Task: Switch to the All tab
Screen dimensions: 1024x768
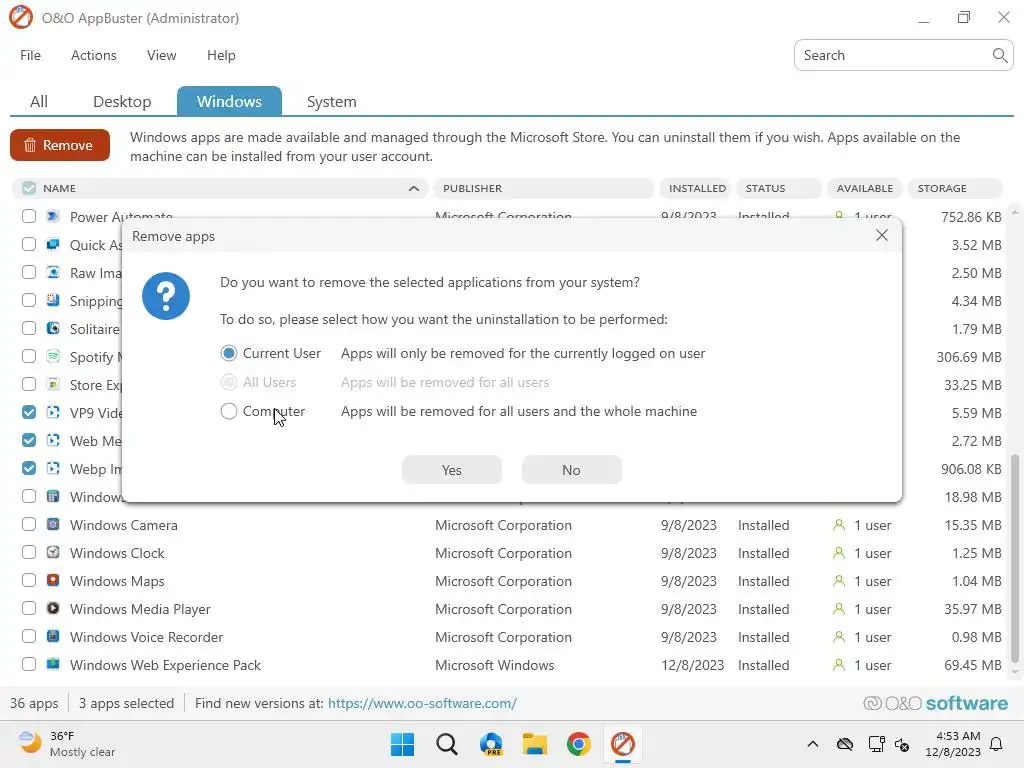Action: (39, 101)
